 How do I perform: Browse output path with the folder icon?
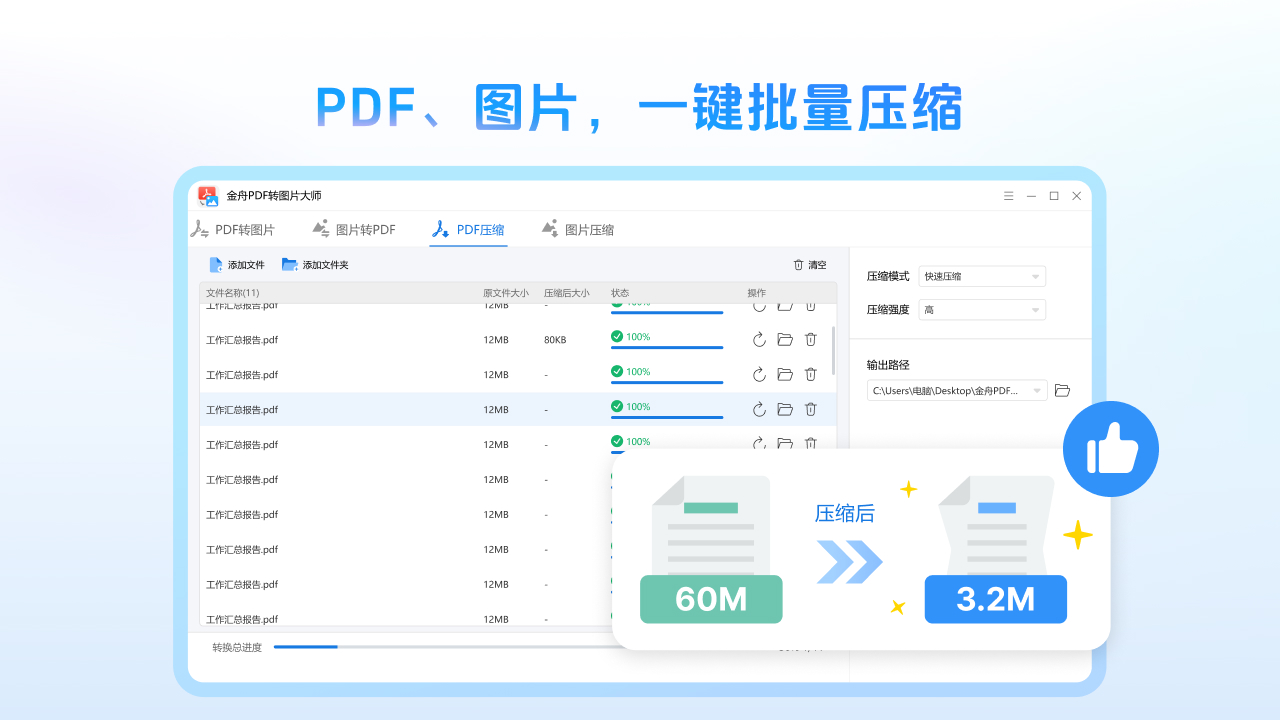tap(1062, 390)
